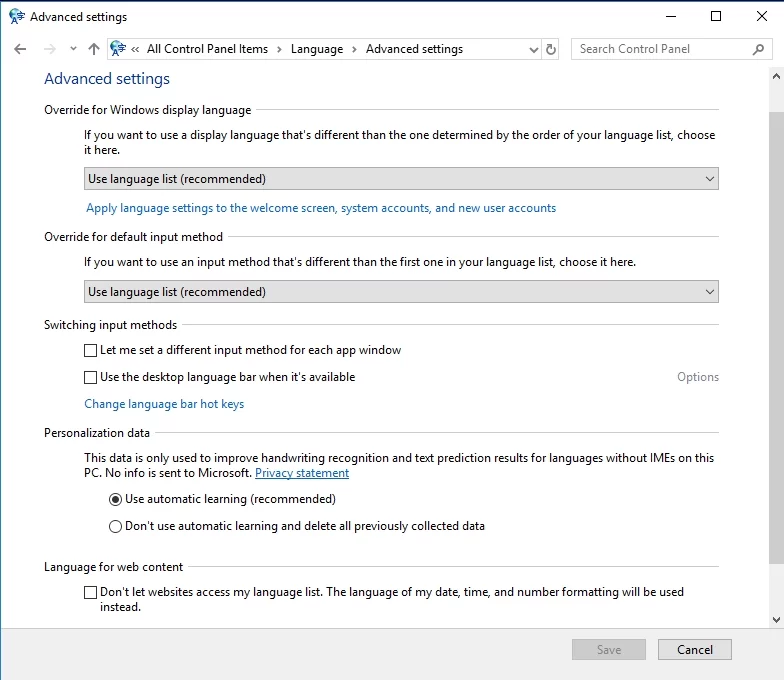
Task: Open the Privacy statement link
Action: click(302, 473)
